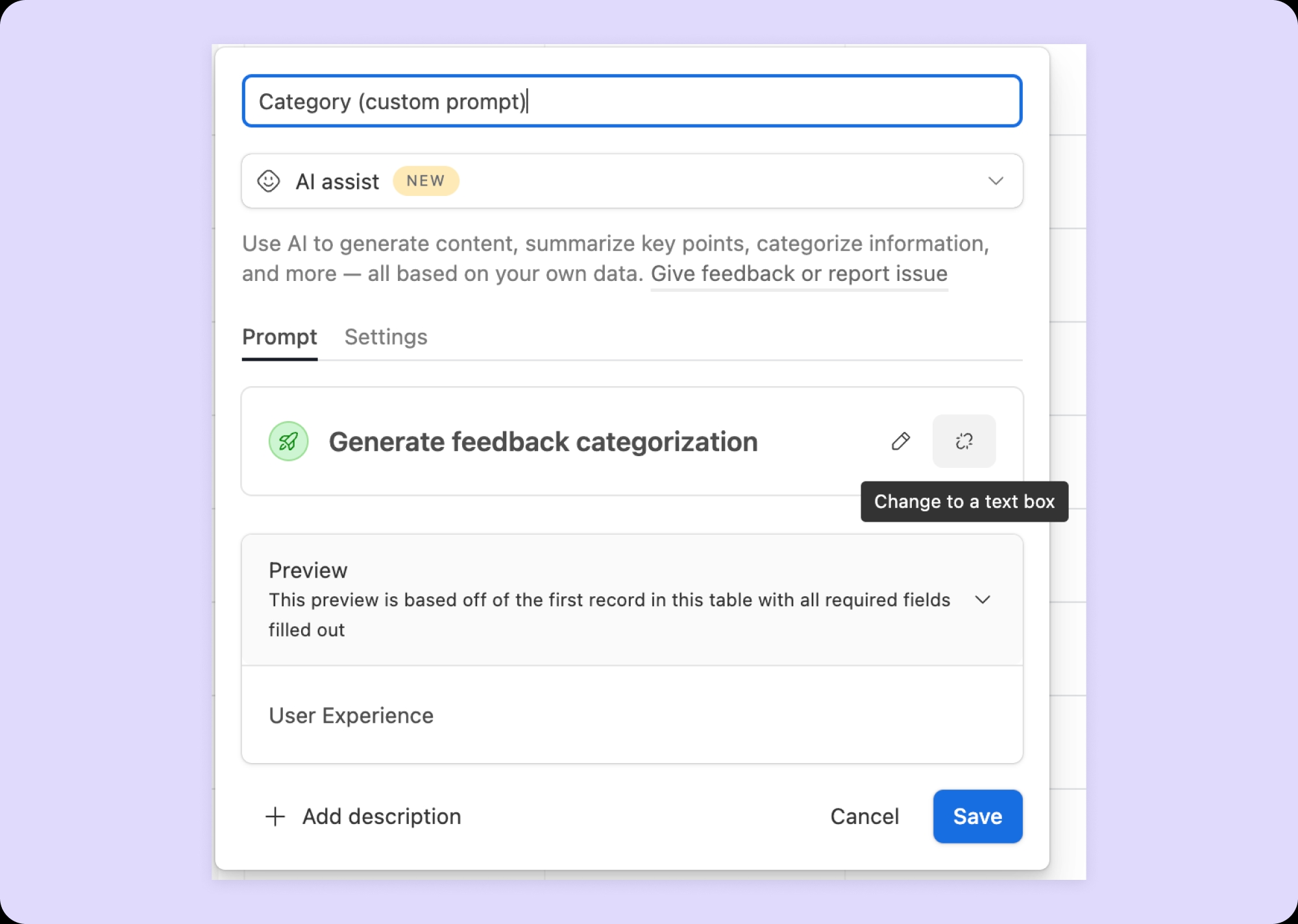Click the Preview header text
Screen dimensions: 1298x924
308,570
